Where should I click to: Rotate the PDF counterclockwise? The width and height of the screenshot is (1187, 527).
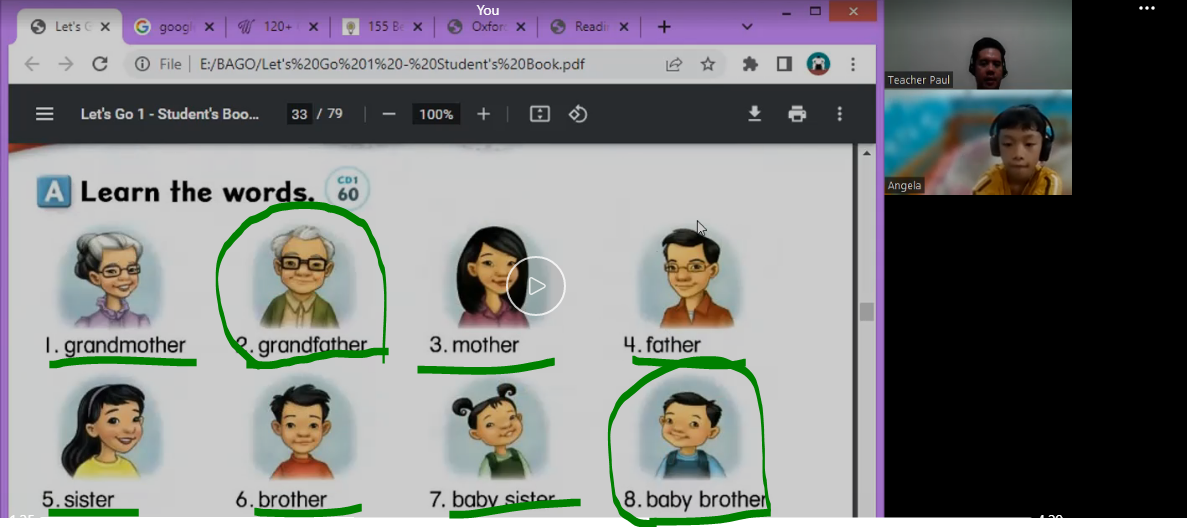coord(578,114)
